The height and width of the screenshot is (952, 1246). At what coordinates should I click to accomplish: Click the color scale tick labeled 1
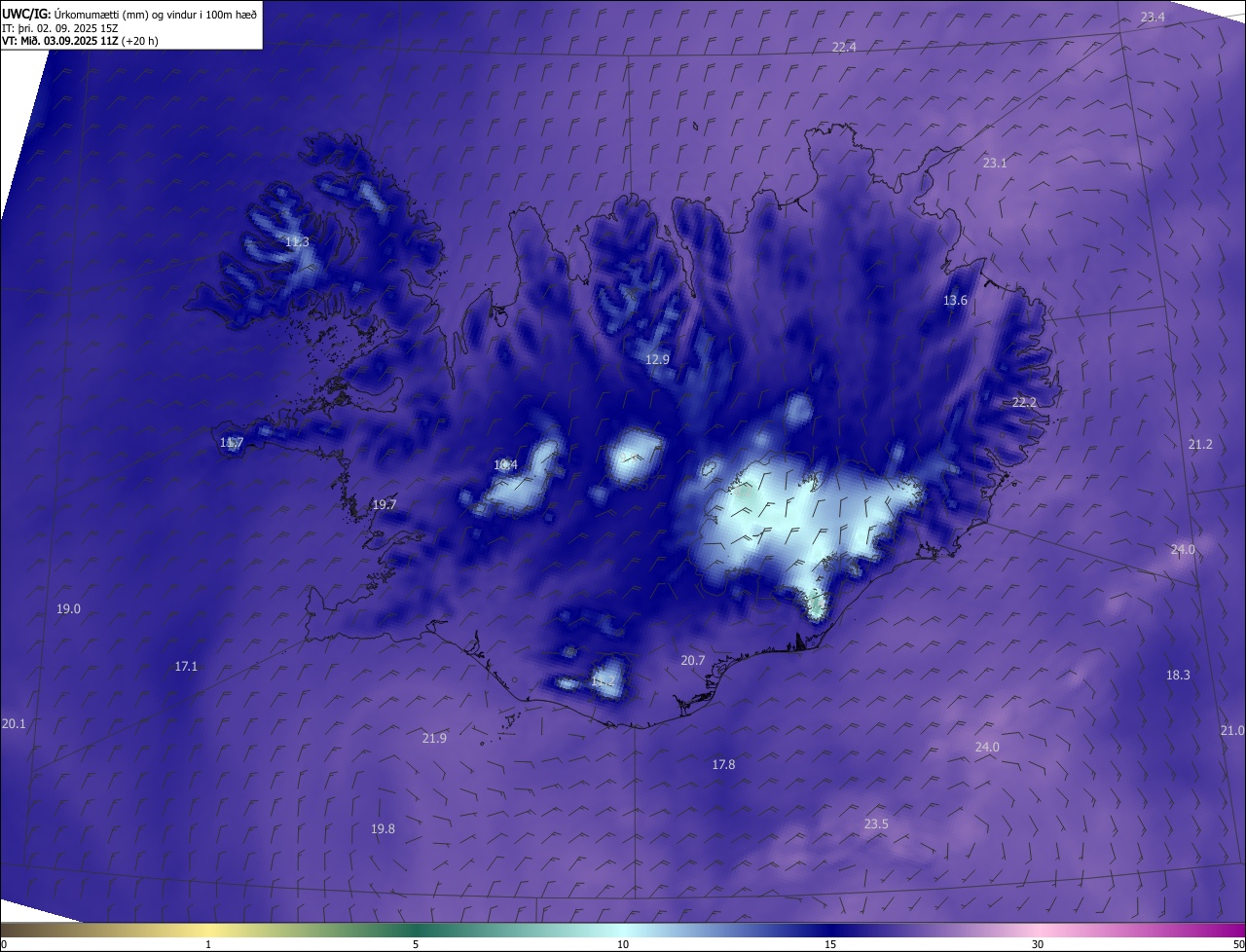coord(208,944)
